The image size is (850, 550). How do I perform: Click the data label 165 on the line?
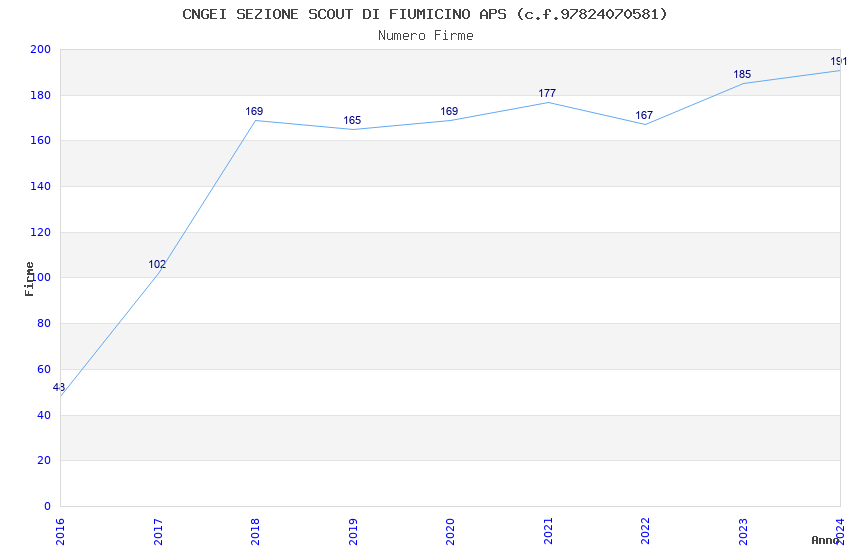tap(352, 121)
